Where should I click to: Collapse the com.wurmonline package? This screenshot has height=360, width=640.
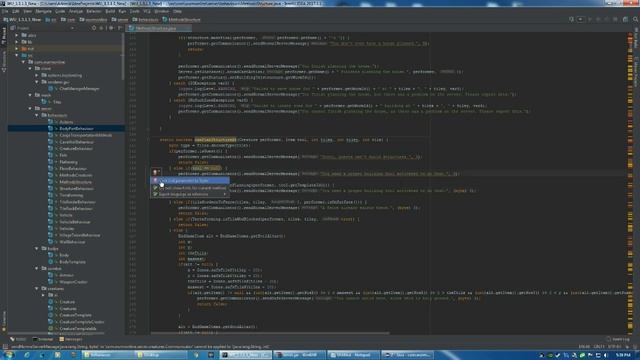coord(23,62)
